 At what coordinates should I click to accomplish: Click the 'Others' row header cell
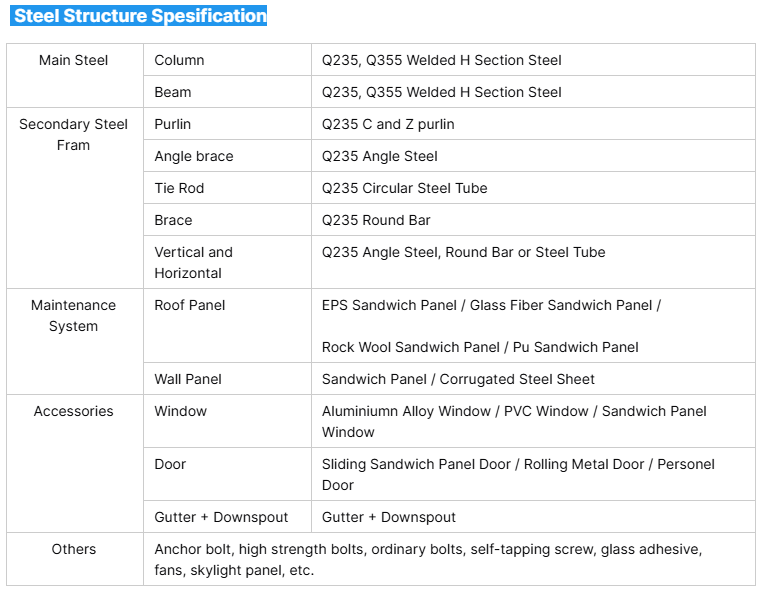tap(73, 549)
